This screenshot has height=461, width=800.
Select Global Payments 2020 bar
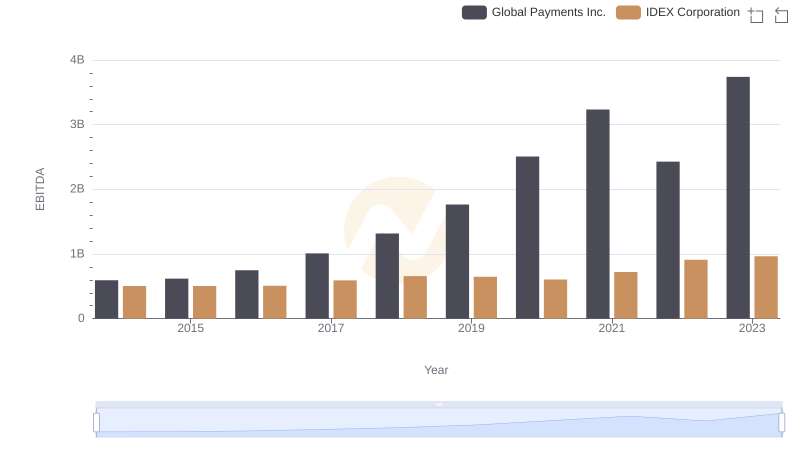528,238
